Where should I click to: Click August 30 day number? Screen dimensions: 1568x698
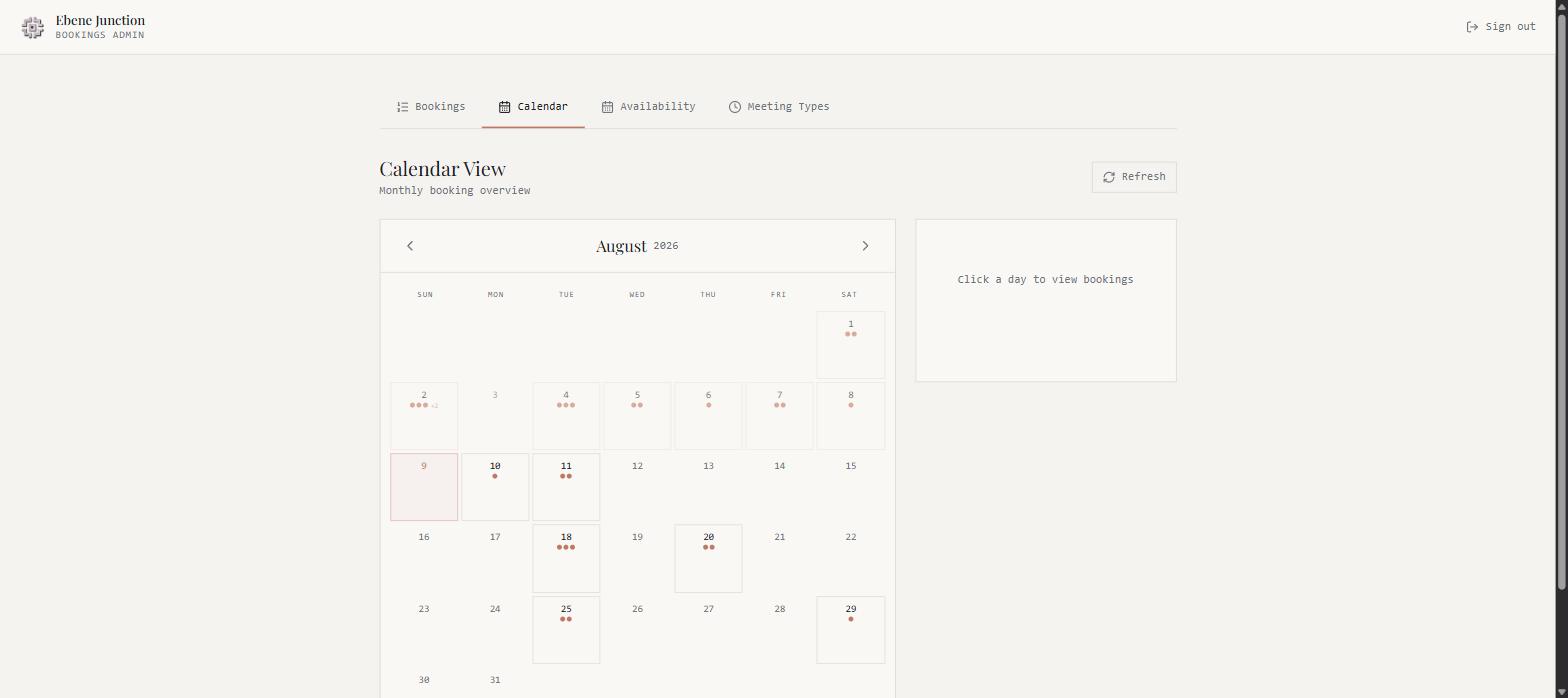[424, 680]
